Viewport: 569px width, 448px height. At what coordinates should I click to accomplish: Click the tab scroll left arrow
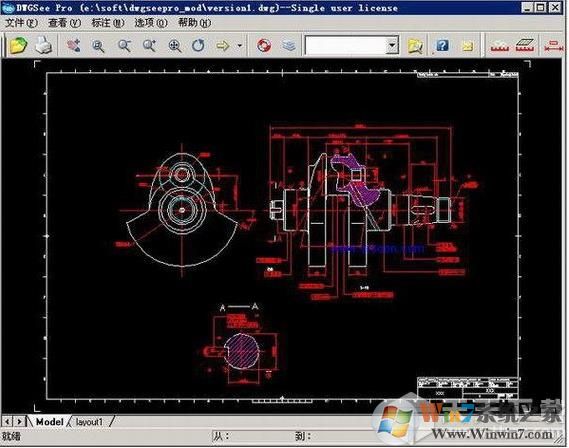coord(7,422)
